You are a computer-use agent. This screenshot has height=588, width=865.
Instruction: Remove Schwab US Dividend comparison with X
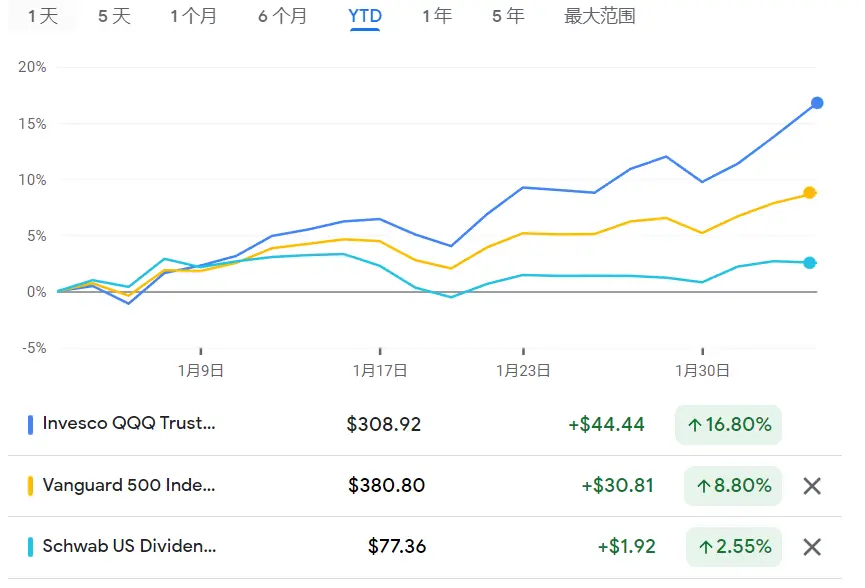point(811,547)
